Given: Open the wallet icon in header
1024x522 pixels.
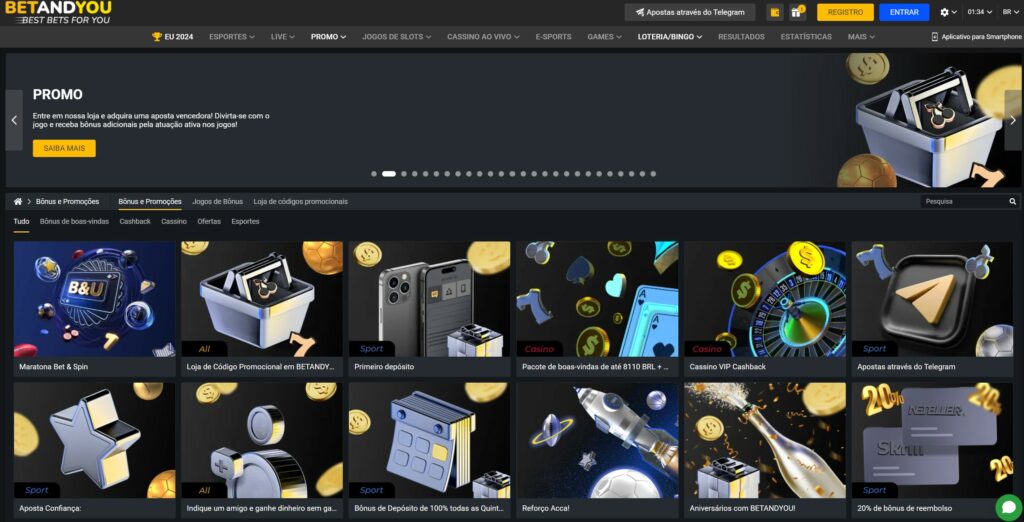Looking at the screenshot, I should 775,12.
